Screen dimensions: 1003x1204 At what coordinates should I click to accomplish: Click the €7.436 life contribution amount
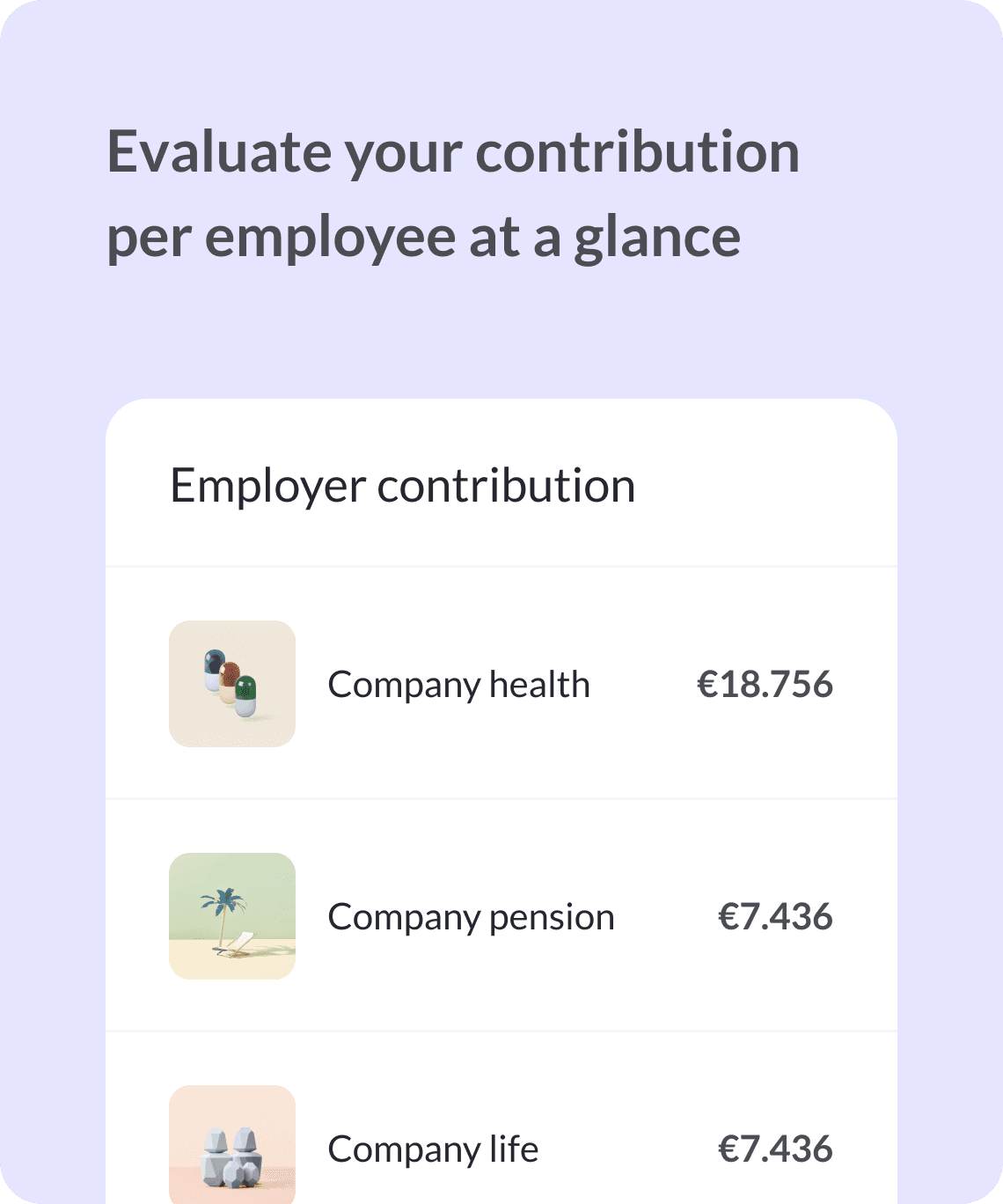click(775, 1149)
